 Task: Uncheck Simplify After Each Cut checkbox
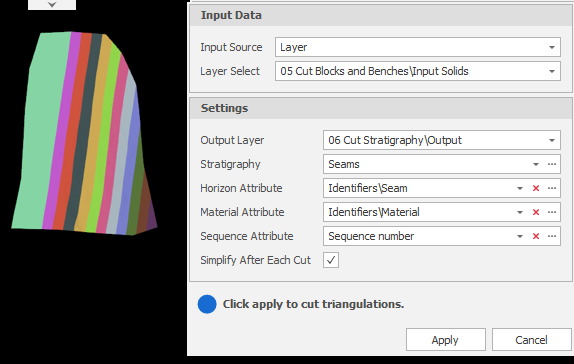point(331,260)
